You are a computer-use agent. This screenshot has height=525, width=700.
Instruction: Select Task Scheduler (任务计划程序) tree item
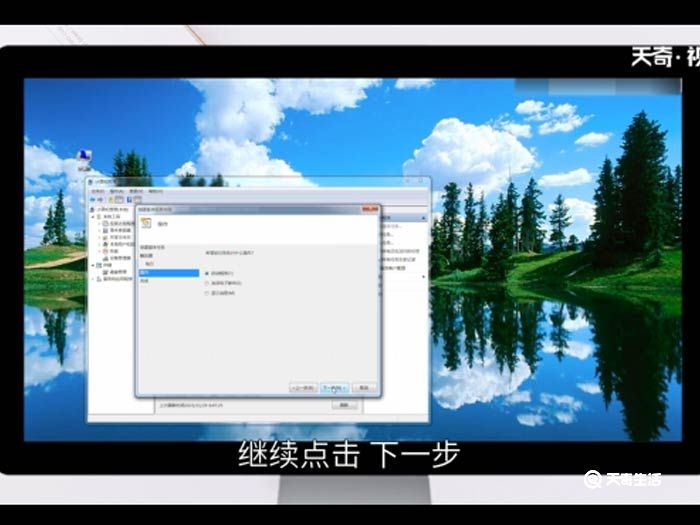click(119, 223)
